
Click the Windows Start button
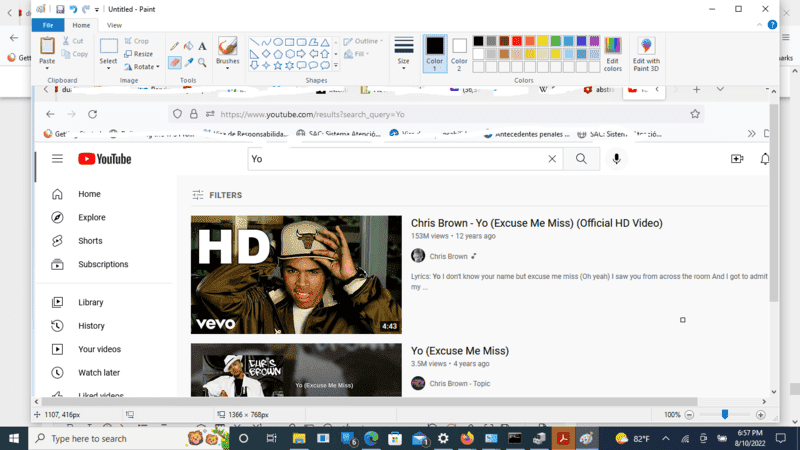pyautogui.click(x=14, y=438)
